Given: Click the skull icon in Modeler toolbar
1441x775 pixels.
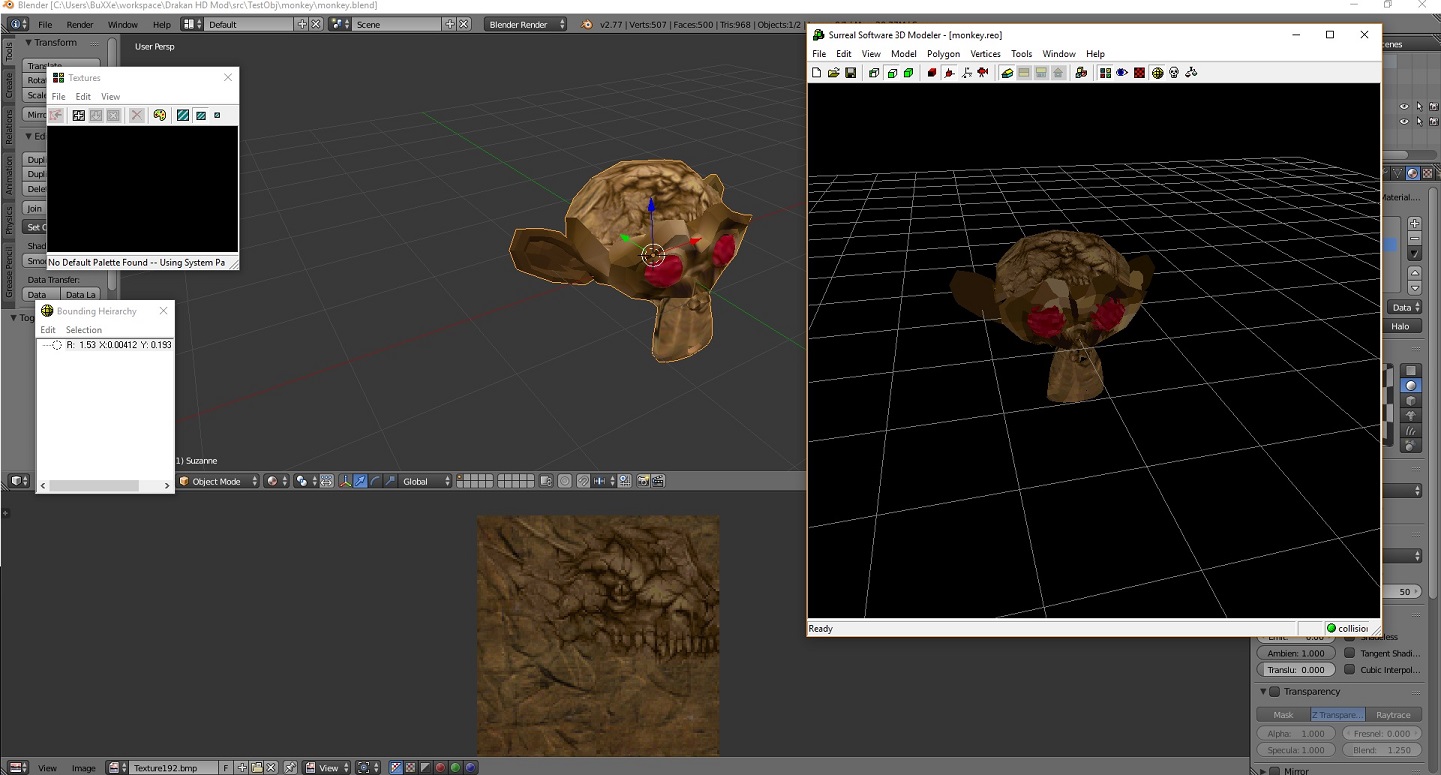Looking at the screenshot, I should [x=1174, y=73].
